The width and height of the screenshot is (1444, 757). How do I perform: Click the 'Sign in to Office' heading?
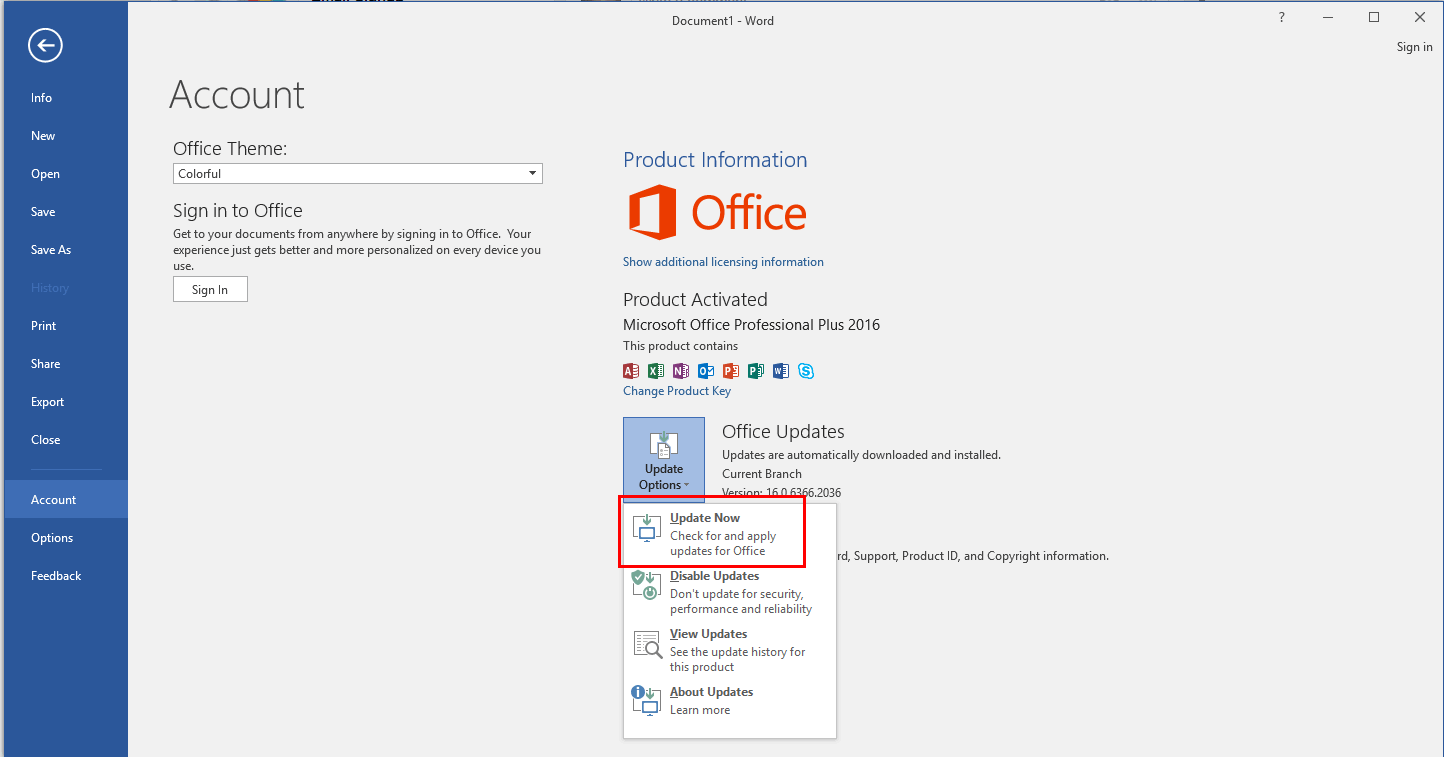coord(238,211)
